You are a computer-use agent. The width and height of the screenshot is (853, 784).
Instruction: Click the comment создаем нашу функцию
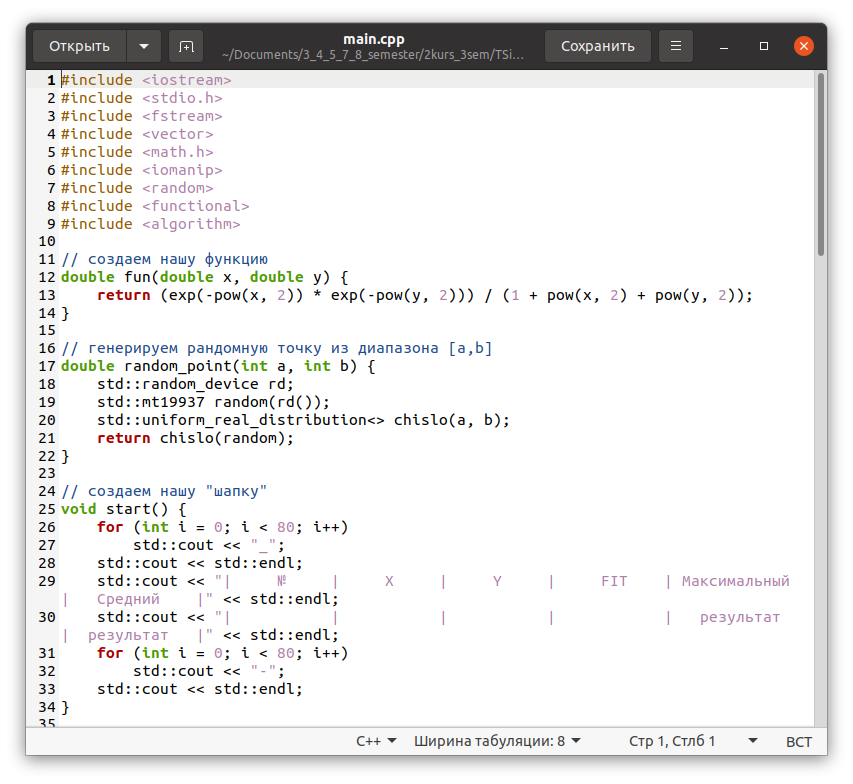point(164,259)
